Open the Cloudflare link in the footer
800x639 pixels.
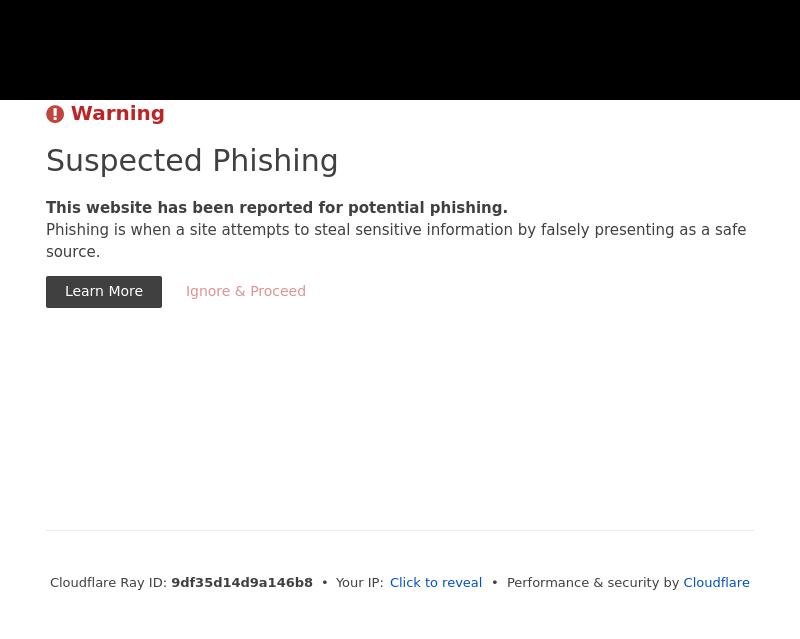click(x=716, y=583)
